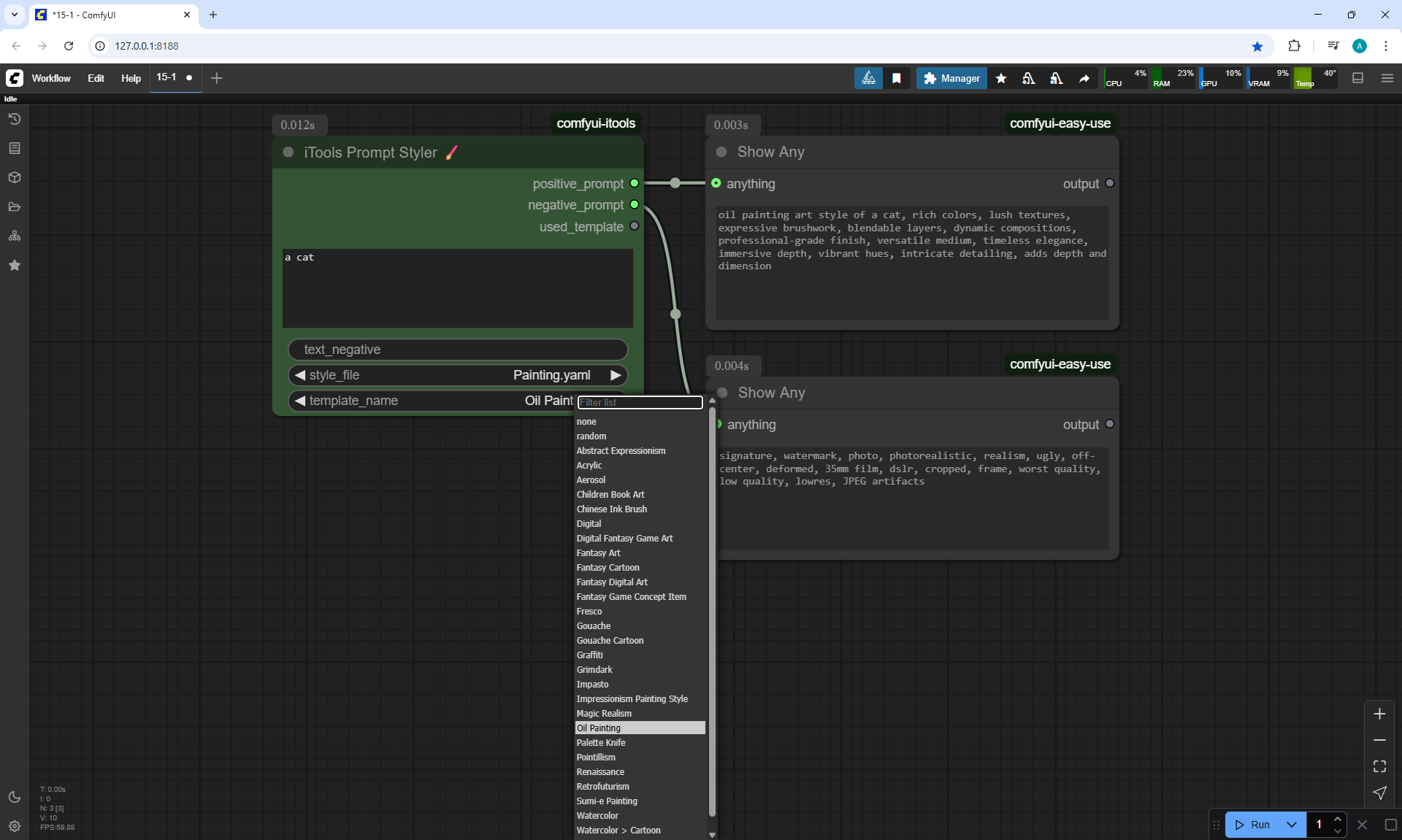Collapse the iTools Prompt Styler node dot
The width and height of the screenshot is (1402, 840).
click(288, 153)
